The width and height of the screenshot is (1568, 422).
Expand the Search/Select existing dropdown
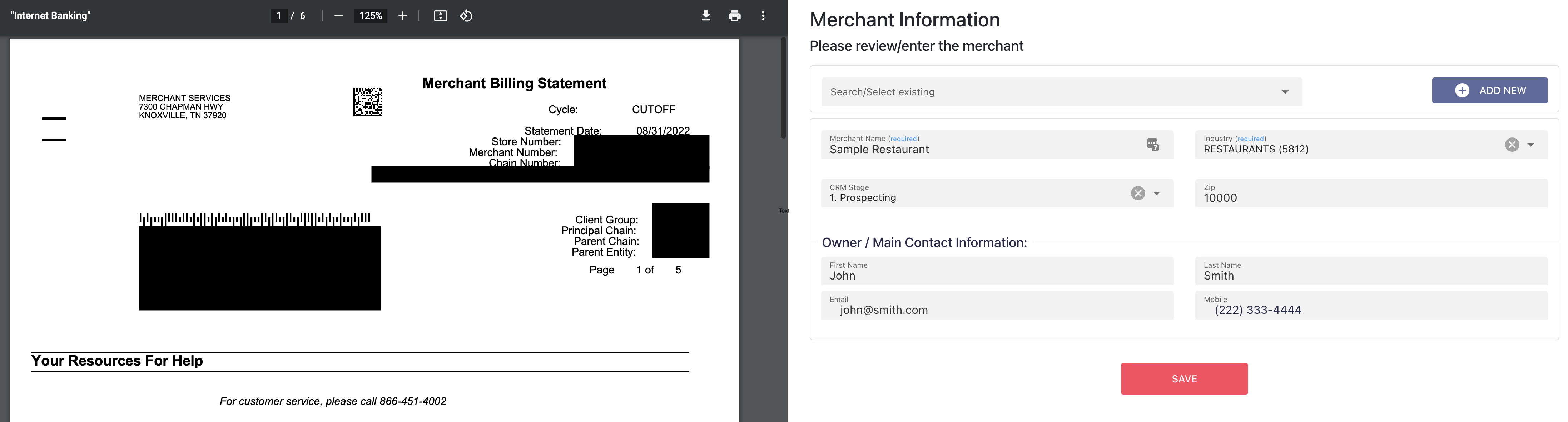click(x=1285, y=92)
